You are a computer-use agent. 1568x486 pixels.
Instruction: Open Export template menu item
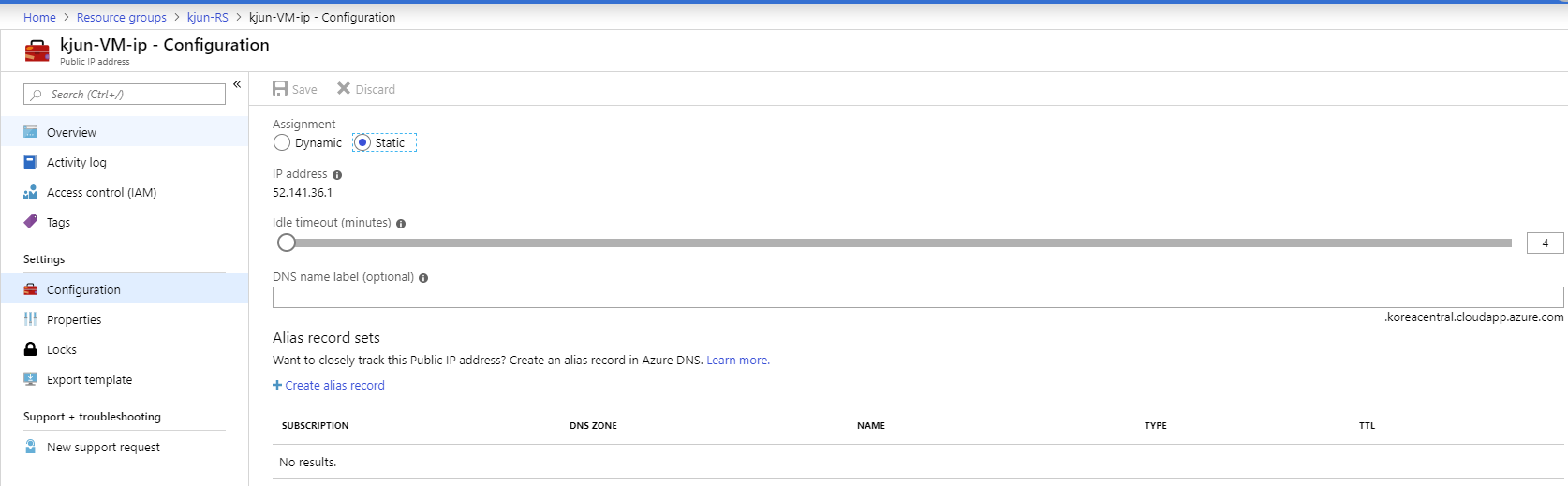click(125, 379)
